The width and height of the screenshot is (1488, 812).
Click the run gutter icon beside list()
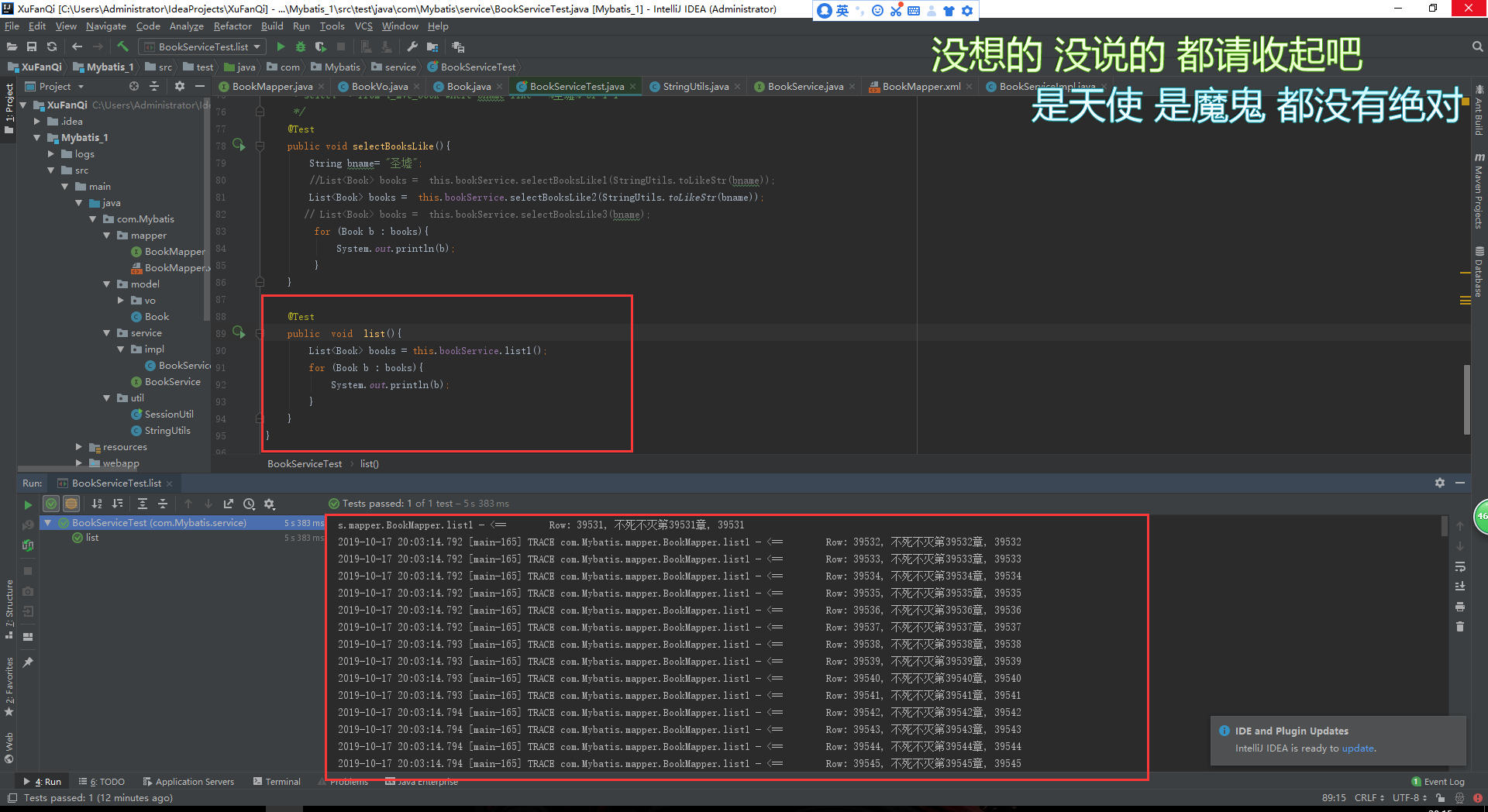tap(239, 333)
